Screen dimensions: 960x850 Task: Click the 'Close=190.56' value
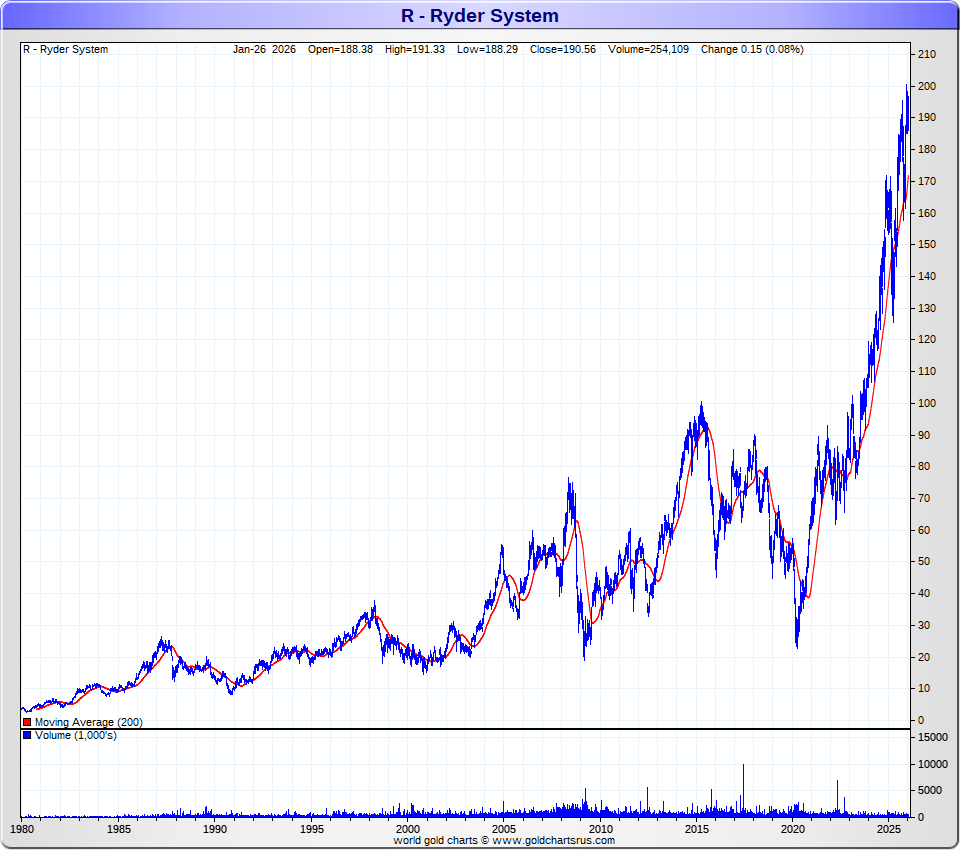coord(563,49)
